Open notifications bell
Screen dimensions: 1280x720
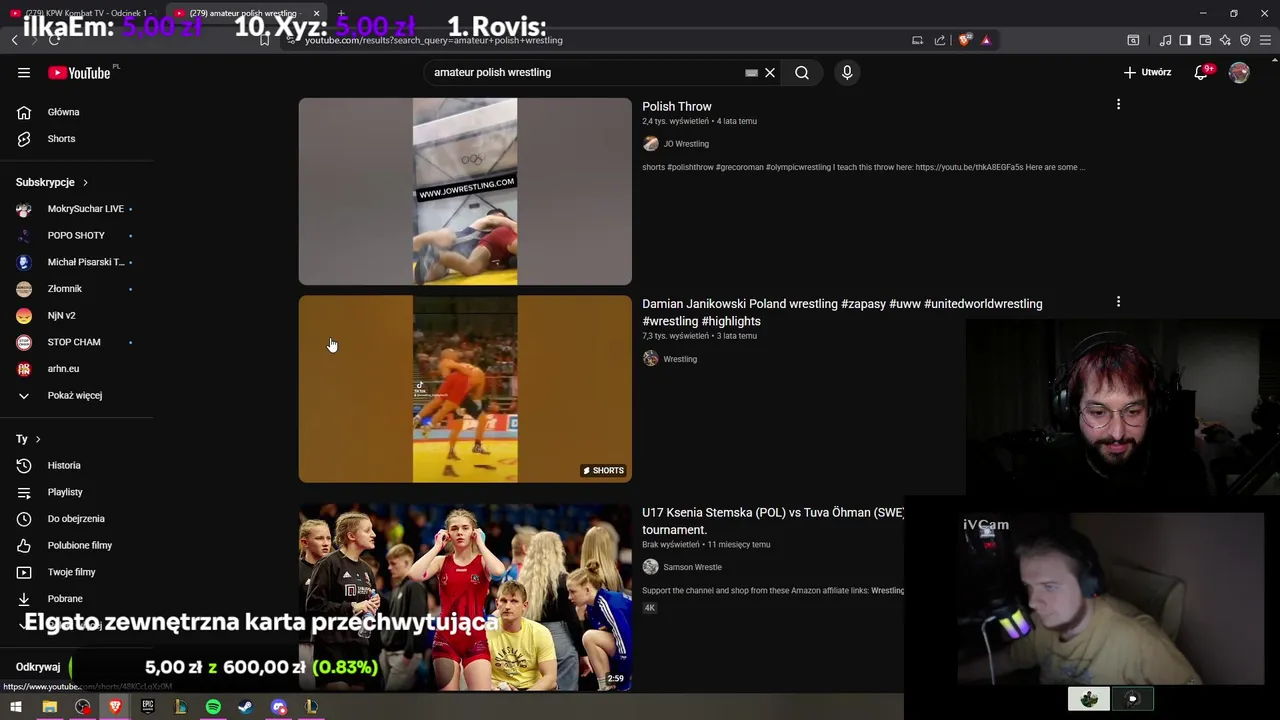tap(1202, 72)
